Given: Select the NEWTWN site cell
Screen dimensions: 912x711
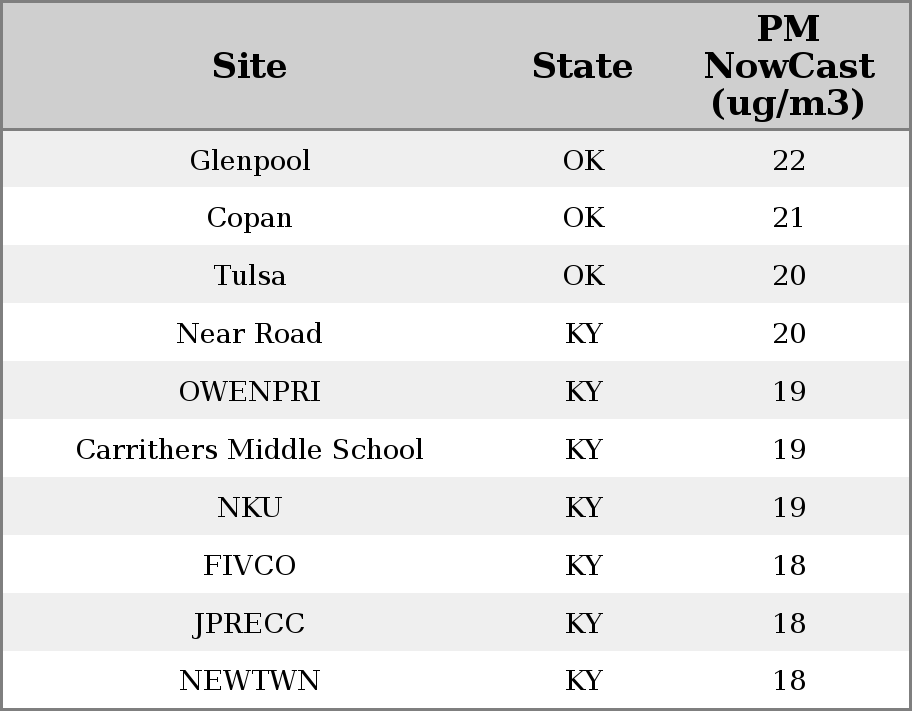Looking at the screenshot, I should coord(249,681).
